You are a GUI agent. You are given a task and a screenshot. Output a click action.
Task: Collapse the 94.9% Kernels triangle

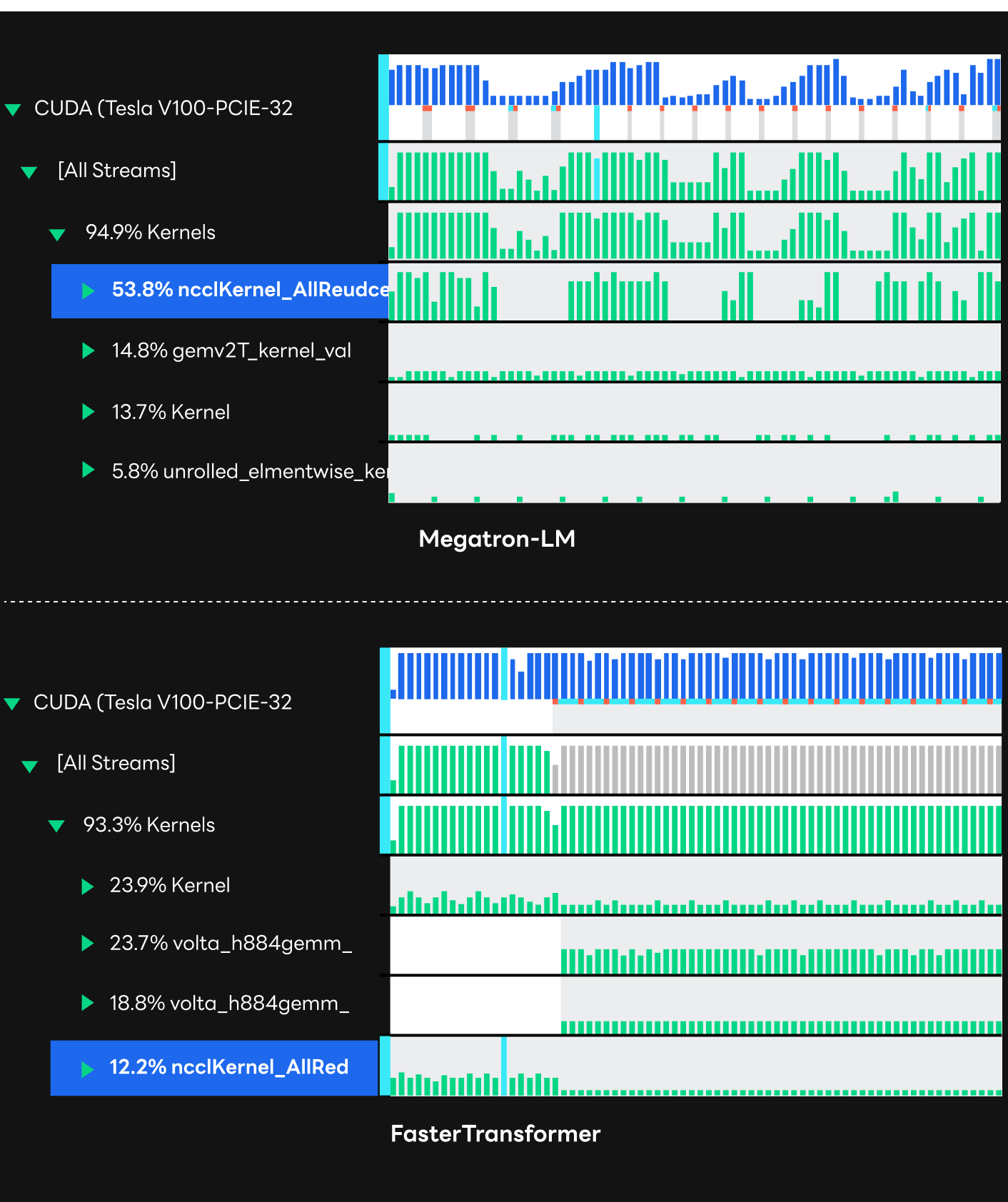(x=57, y=234)
